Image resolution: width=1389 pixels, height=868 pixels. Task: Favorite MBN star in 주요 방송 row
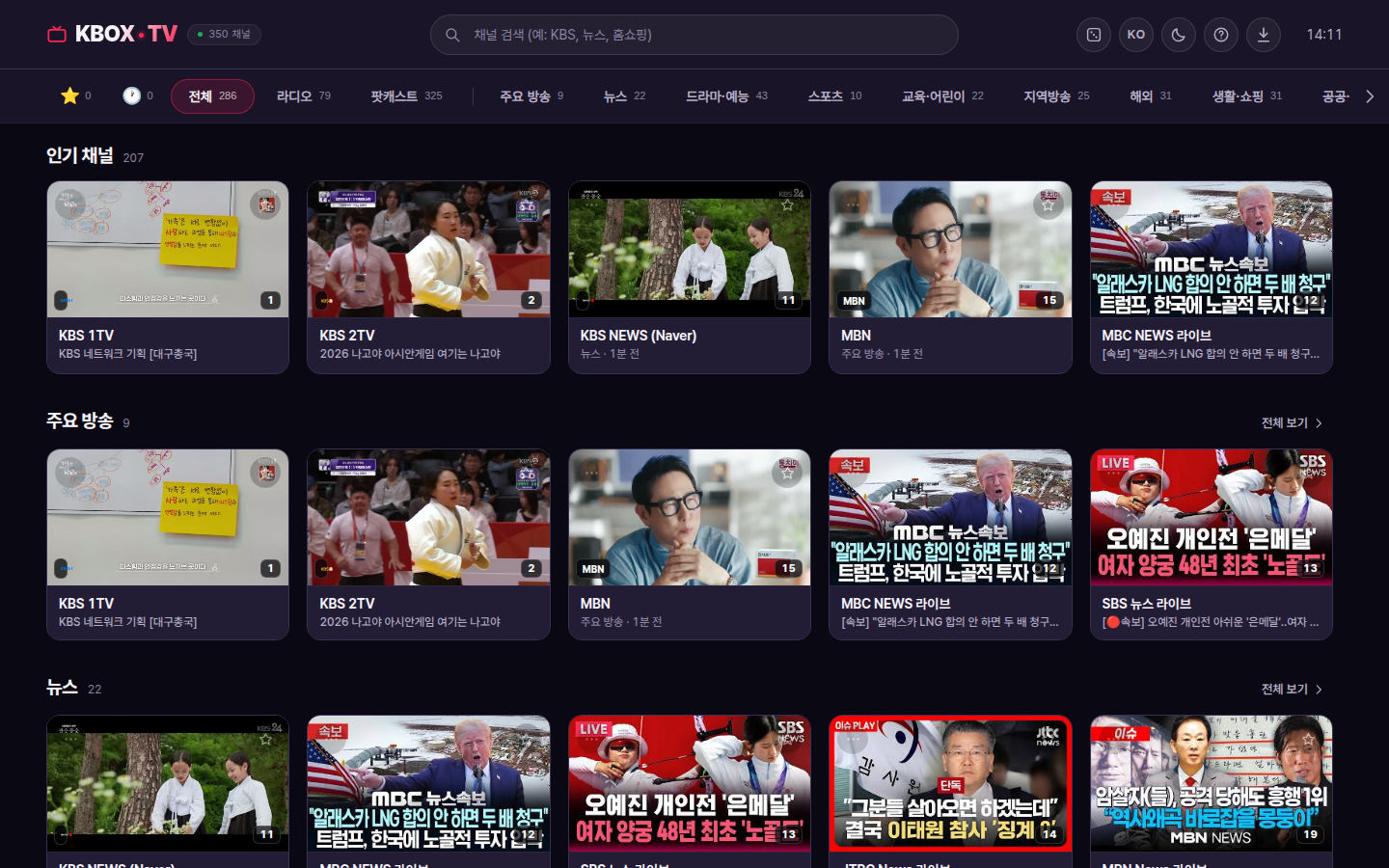pyautogui.click(x=788, y=472)
